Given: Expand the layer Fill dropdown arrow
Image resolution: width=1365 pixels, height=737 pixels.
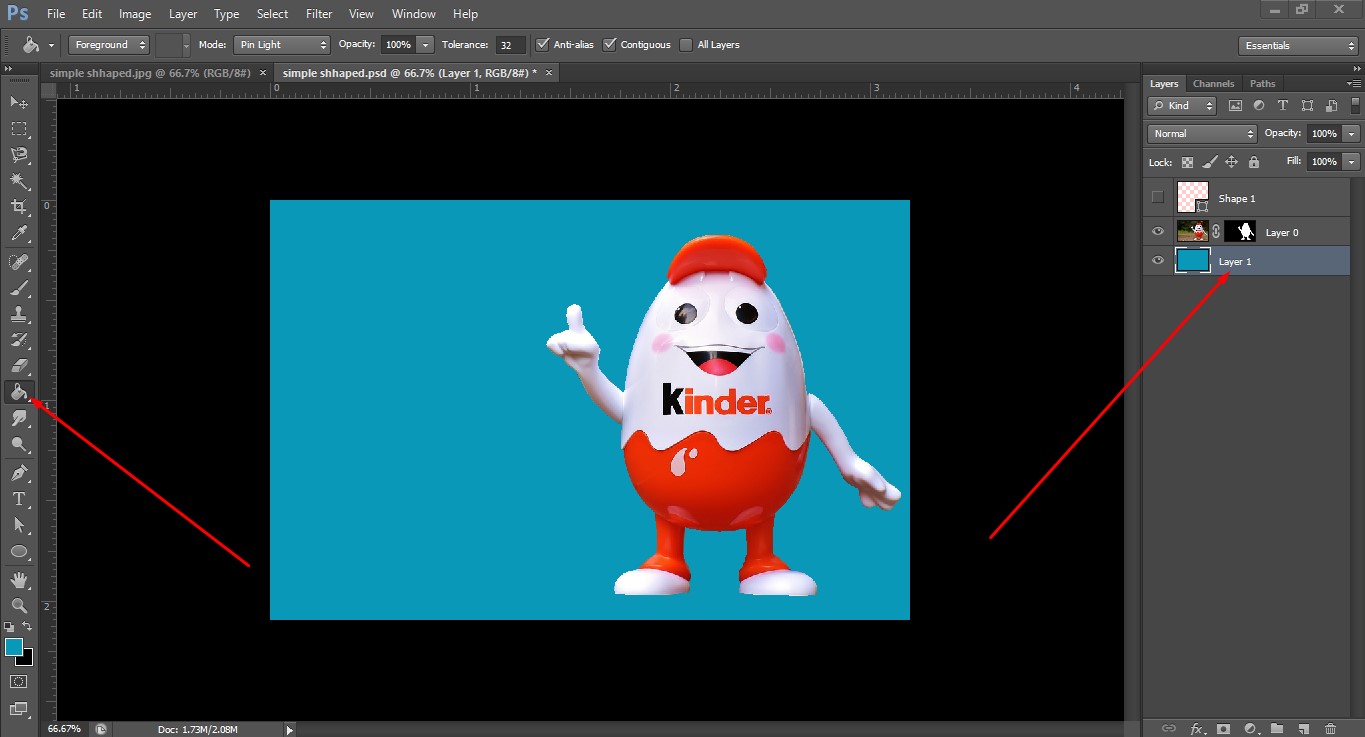Looking at the screenshot, I should click(x=1352, y=162).
